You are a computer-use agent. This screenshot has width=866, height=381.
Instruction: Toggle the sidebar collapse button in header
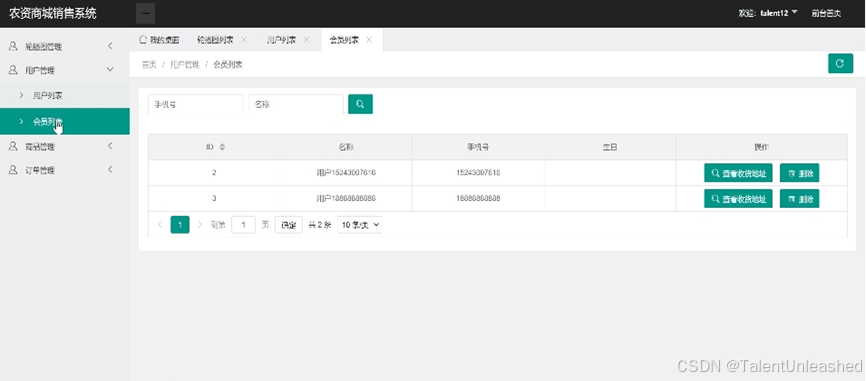[x=145, y=13]
